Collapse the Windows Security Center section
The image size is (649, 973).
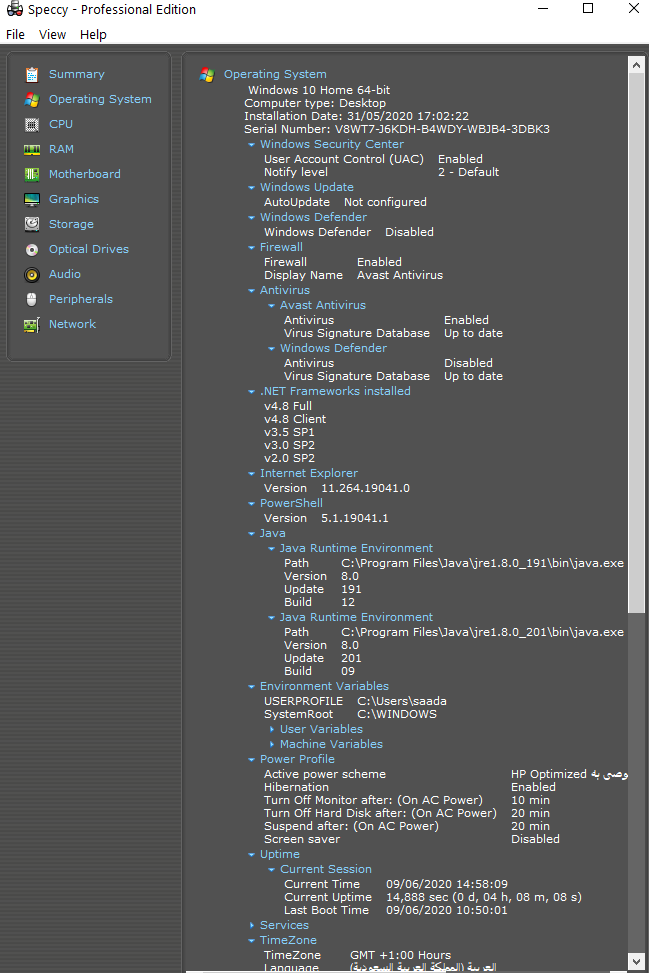pyautogui.click(x=251, y=145)
